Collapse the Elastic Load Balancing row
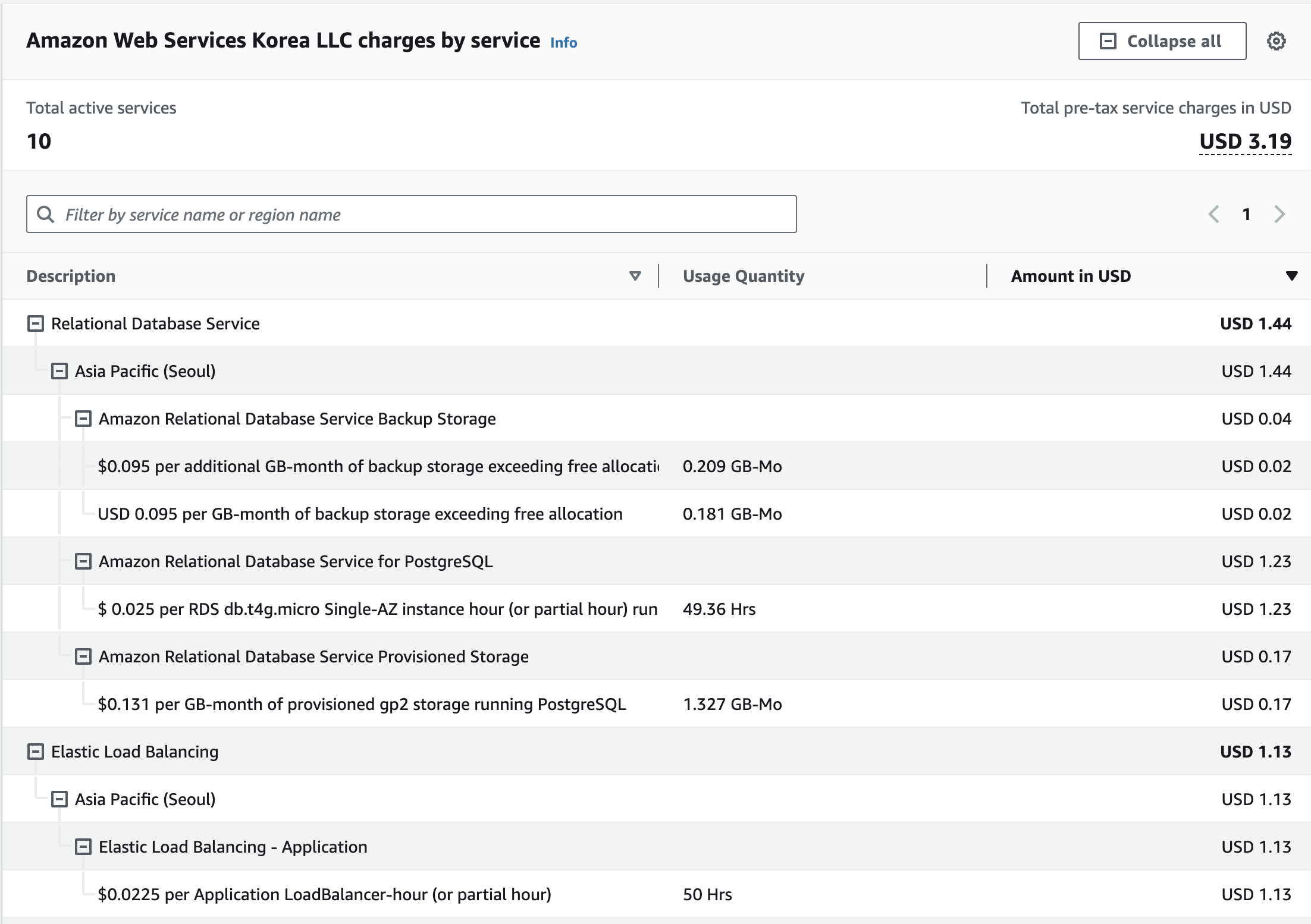This screenshot has height=924, width=1311. point(36,752)
